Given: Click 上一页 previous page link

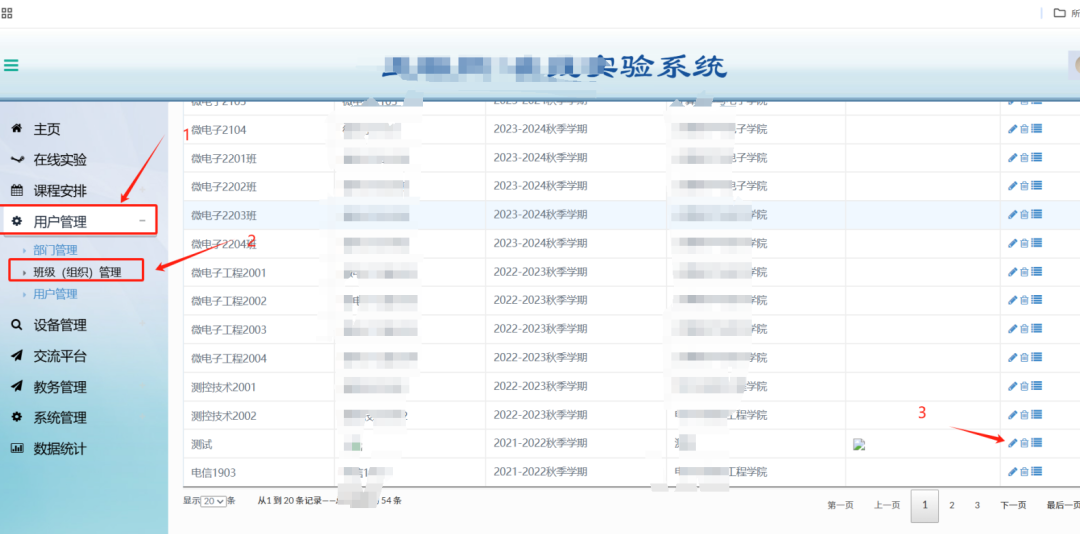Looking at the screenshot, I should (887, 505).
